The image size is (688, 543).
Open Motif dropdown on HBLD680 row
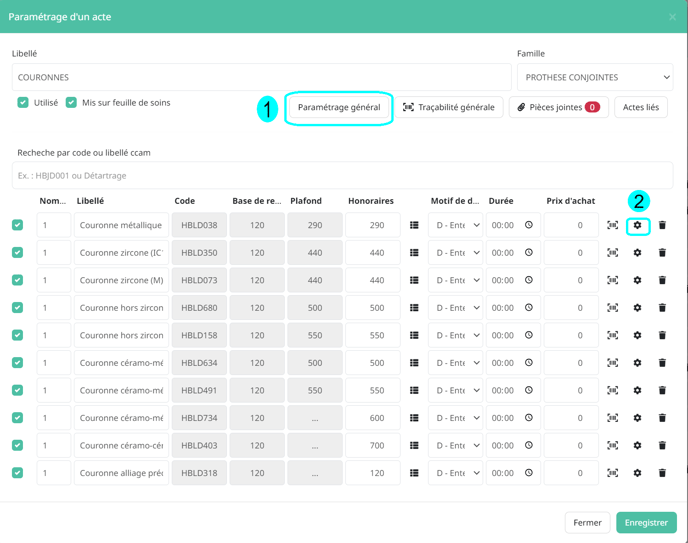[455, 308]
